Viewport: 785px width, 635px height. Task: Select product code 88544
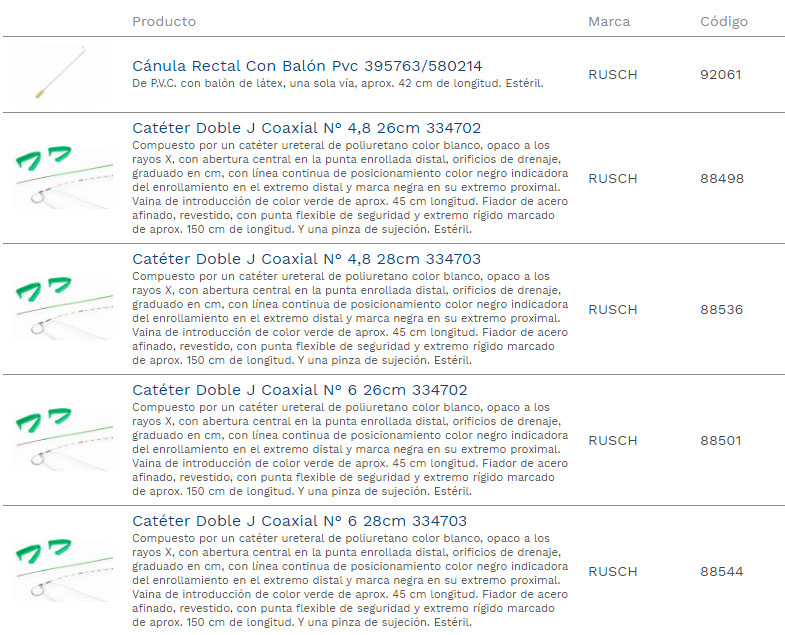(721, 572)
